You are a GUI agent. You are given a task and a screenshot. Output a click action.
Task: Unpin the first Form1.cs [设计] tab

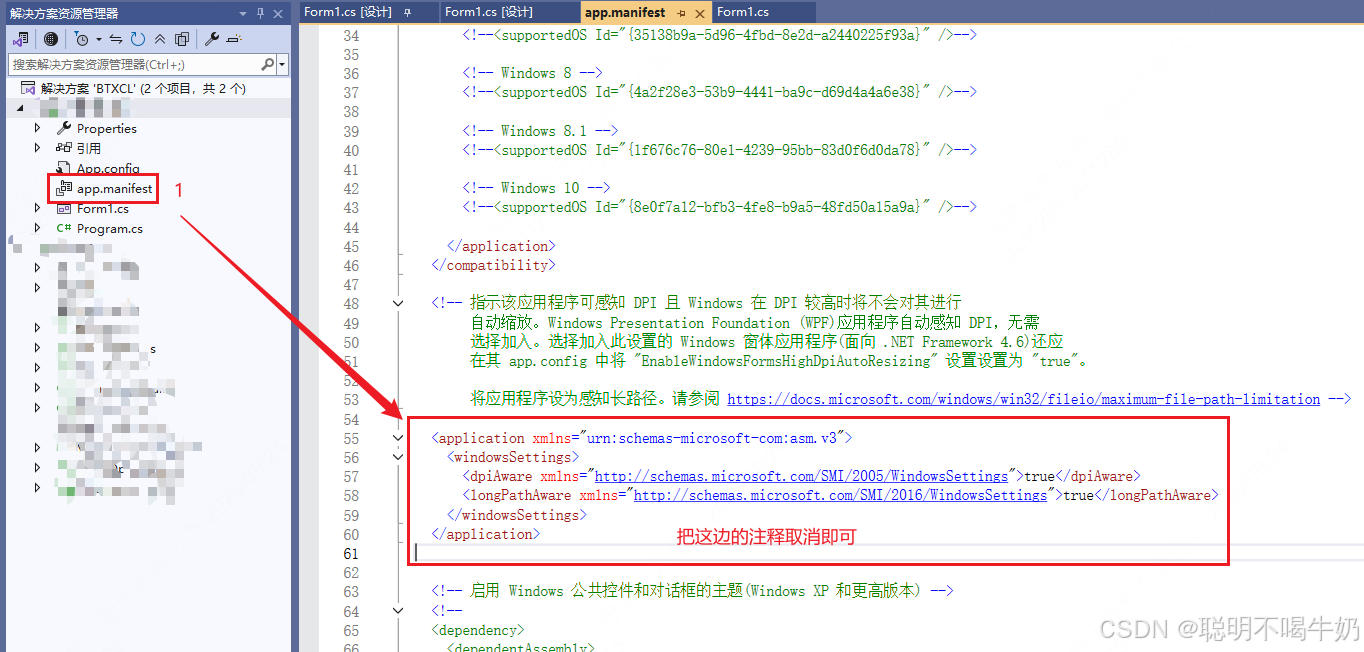tap(407, 12)
